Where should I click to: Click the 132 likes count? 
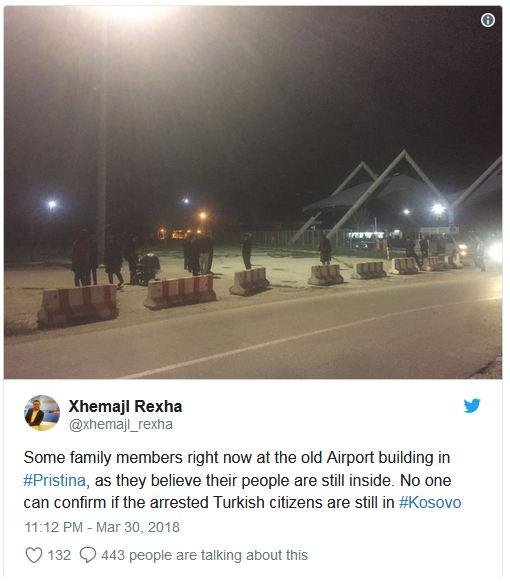(59, 555)
